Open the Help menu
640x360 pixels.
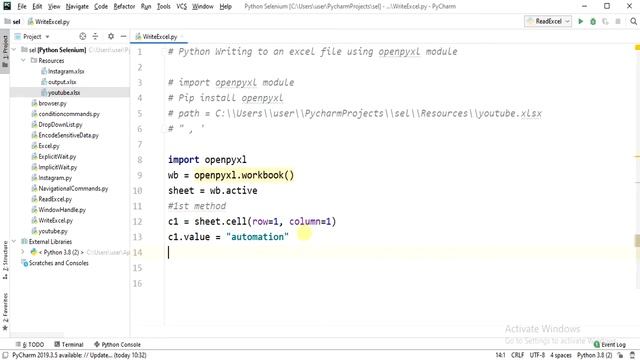pyautogui.click(x=225, y=7)
